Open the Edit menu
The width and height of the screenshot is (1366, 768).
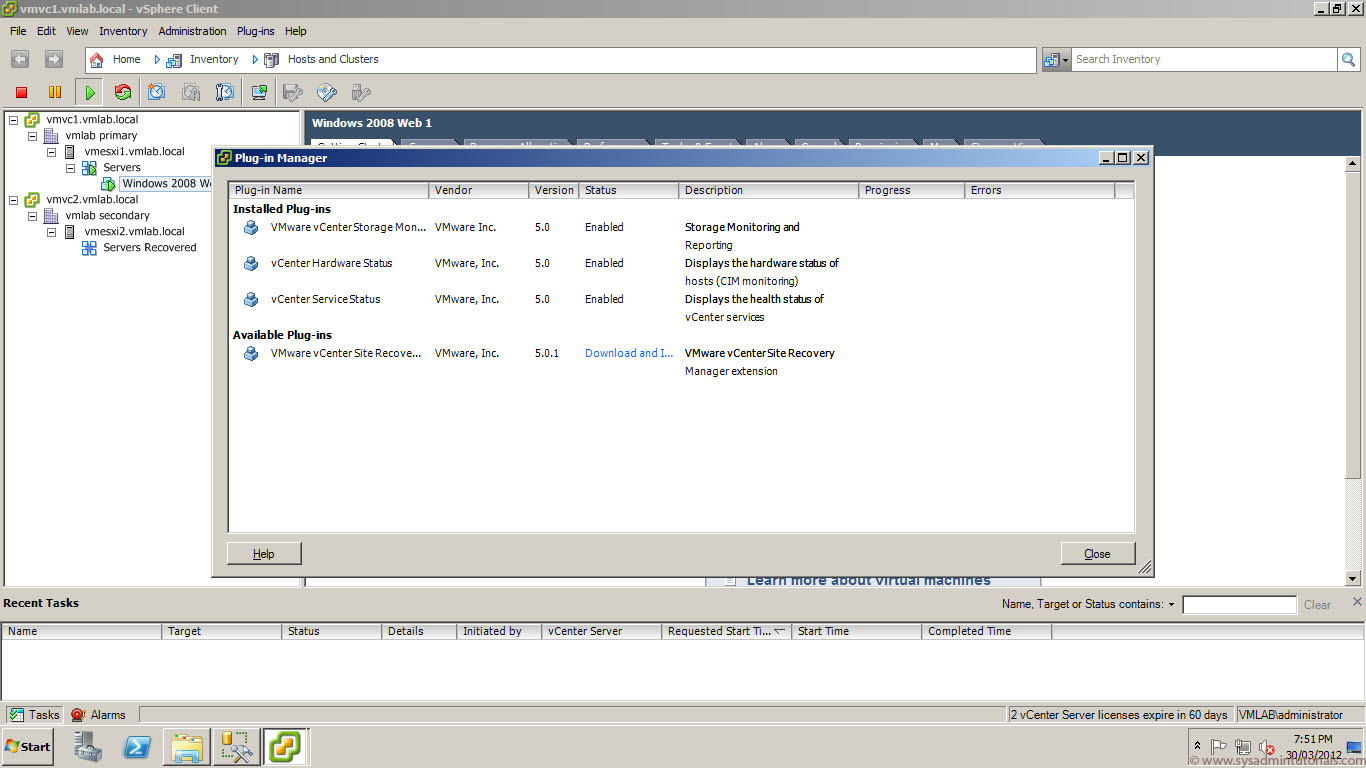pyautogui.click(x=46, y=31)
